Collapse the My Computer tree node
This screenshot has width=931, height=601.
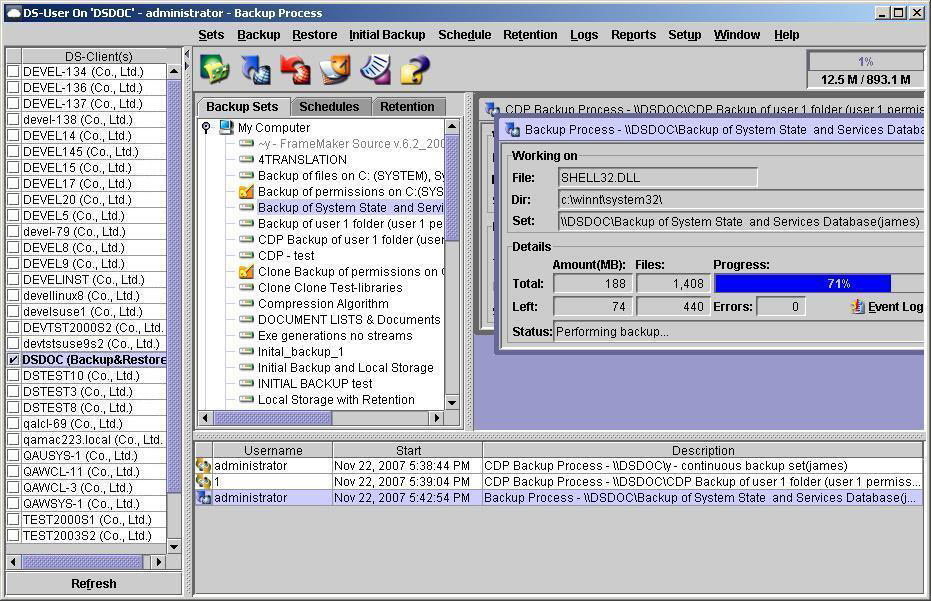pos(206,127)
